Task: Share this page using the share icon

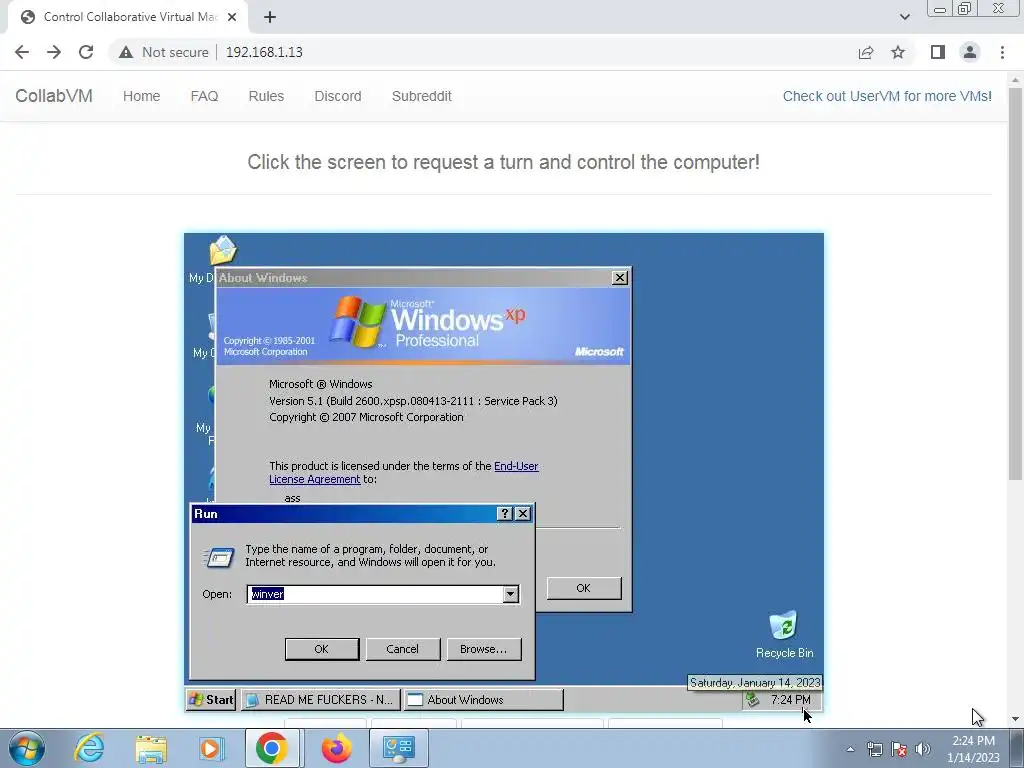Action: click(x=866, y=52)
